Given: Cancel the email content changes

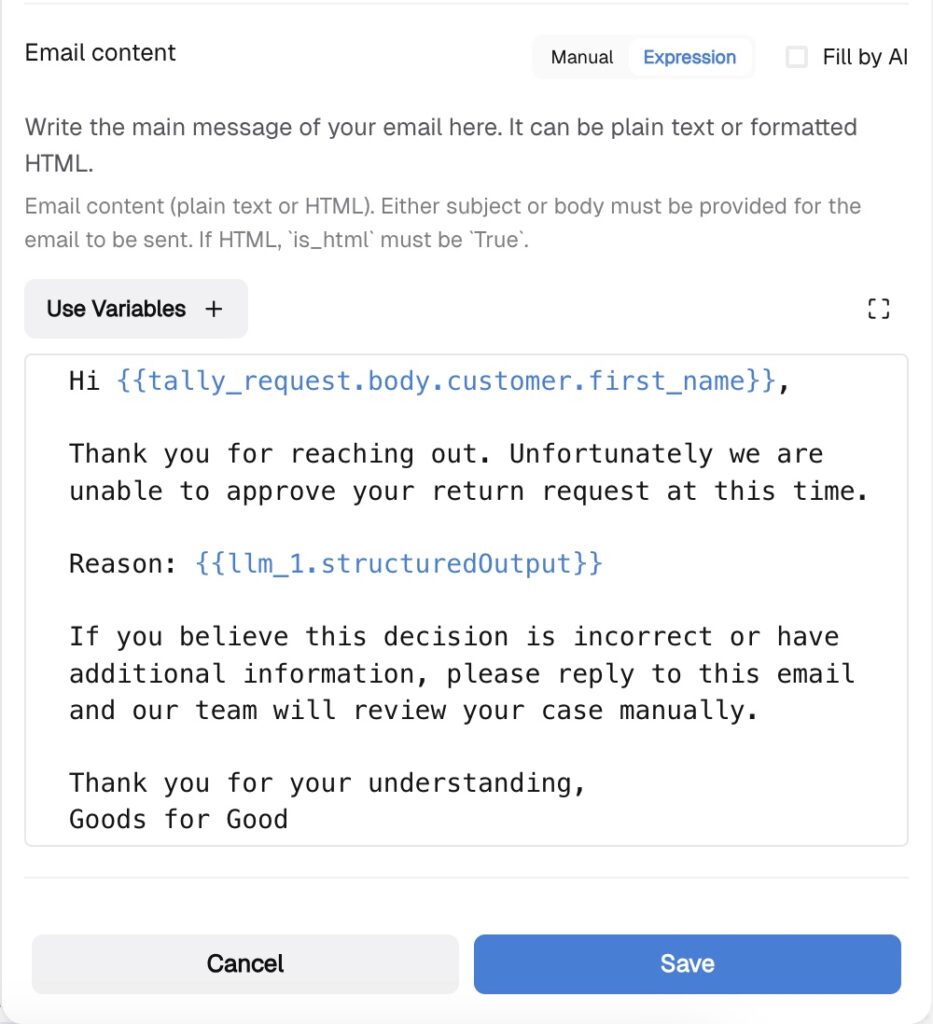Looking at the screenshot, I should tap(245, 964).
